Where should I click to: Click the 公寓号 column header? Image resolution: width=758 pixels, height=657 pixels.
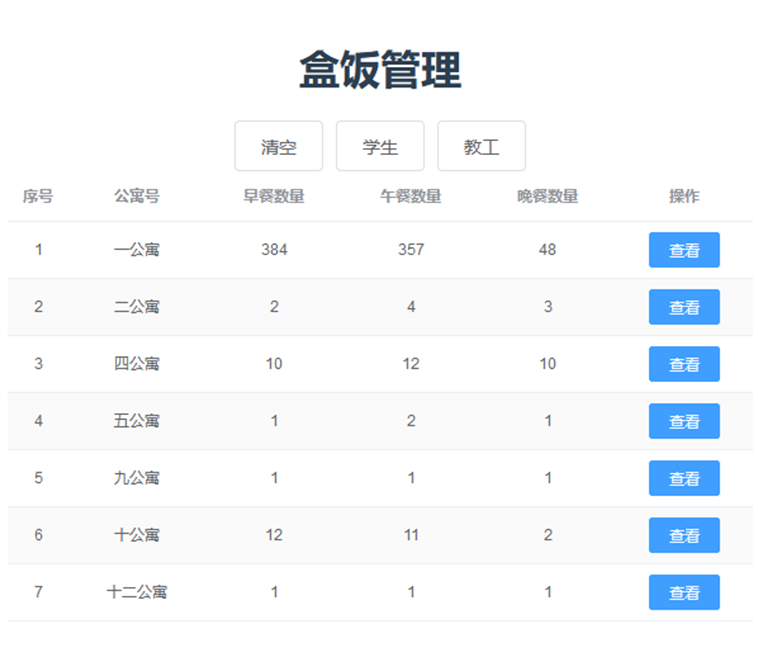click(x=137, y=196)
